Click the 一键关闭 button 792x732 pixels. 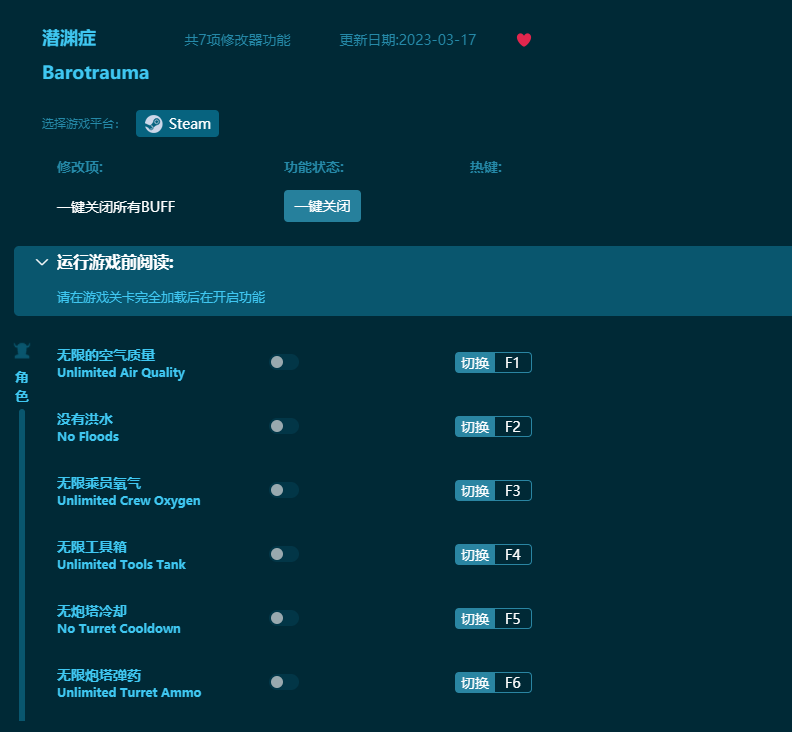tap(322, 206)
